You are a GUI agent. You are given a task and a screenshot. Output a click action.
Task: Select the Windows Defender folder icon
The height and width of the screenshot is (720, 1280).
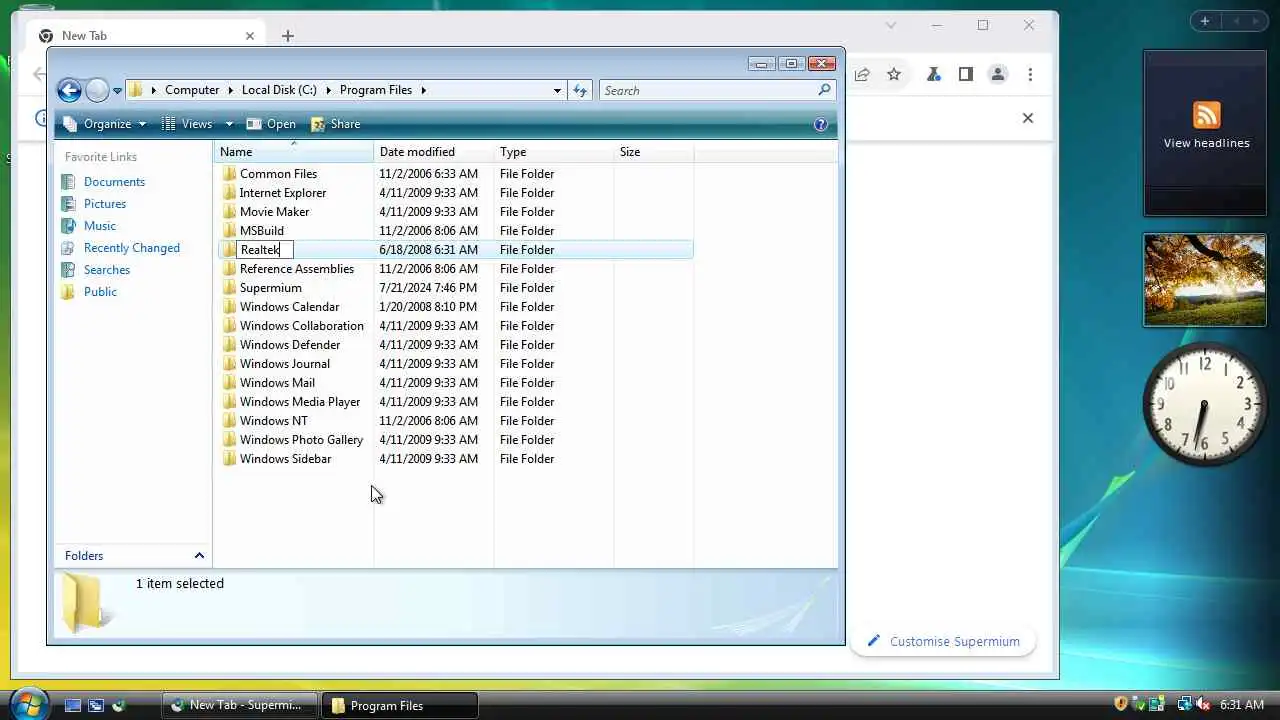229,345
